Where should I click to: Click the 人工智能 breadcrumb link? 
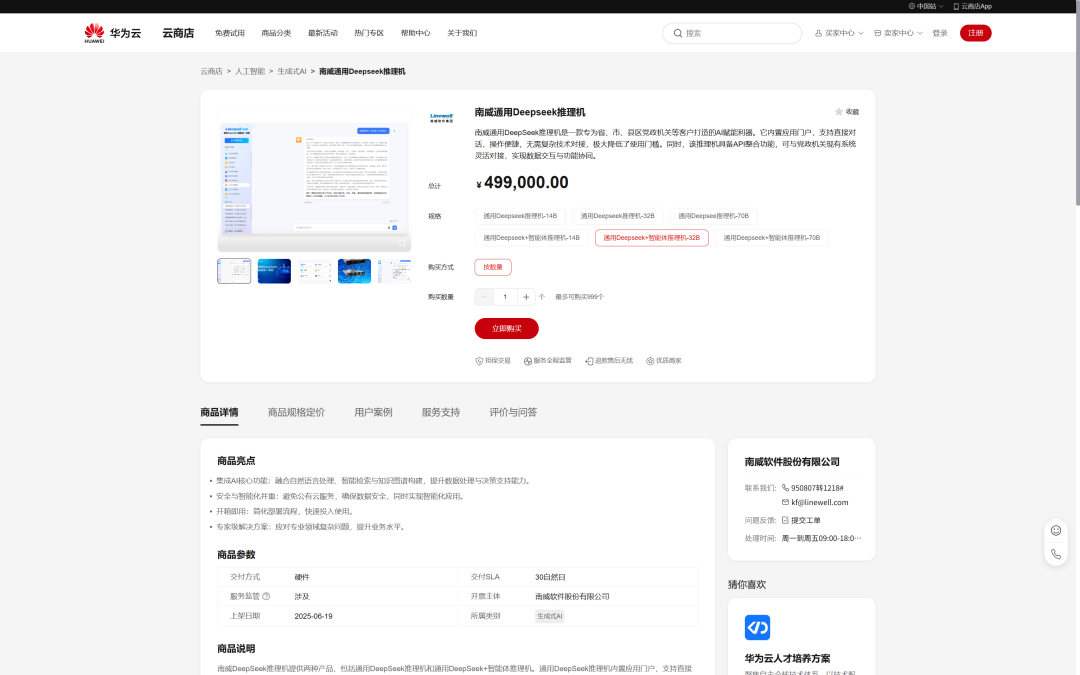click(250, 72)
